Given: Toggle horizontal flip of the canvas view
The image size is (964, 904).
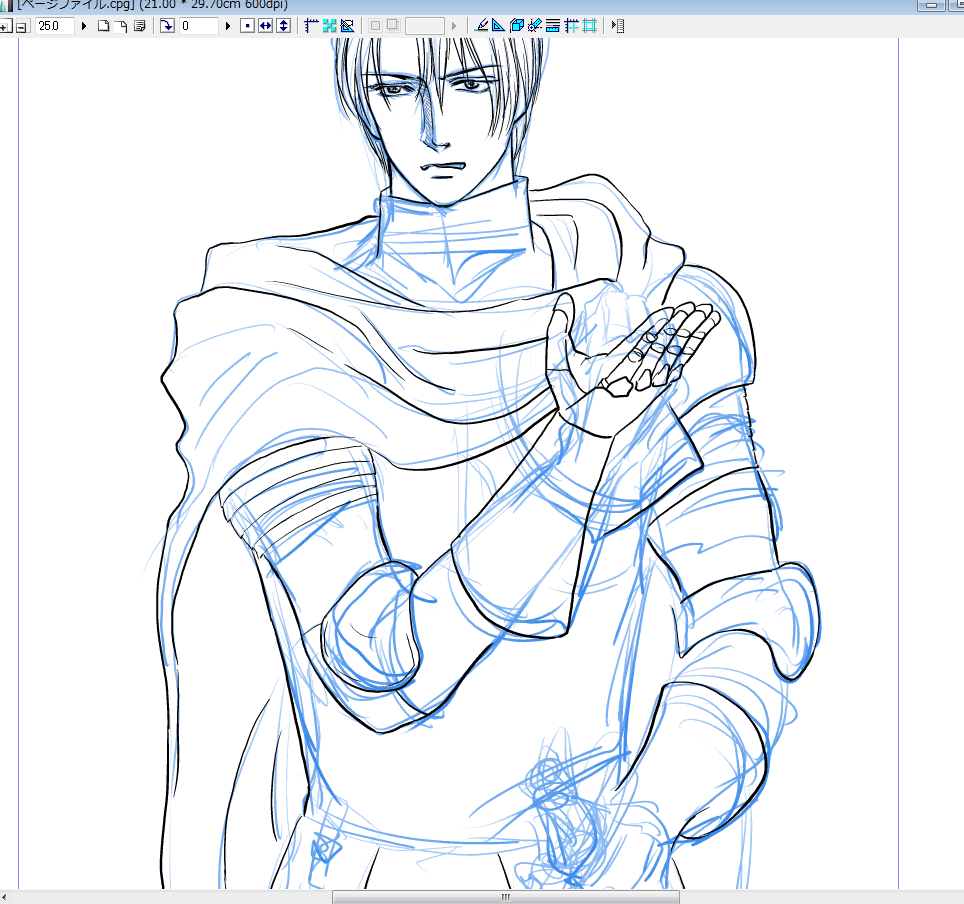Looking at the screenshot, I should point(265,26).
